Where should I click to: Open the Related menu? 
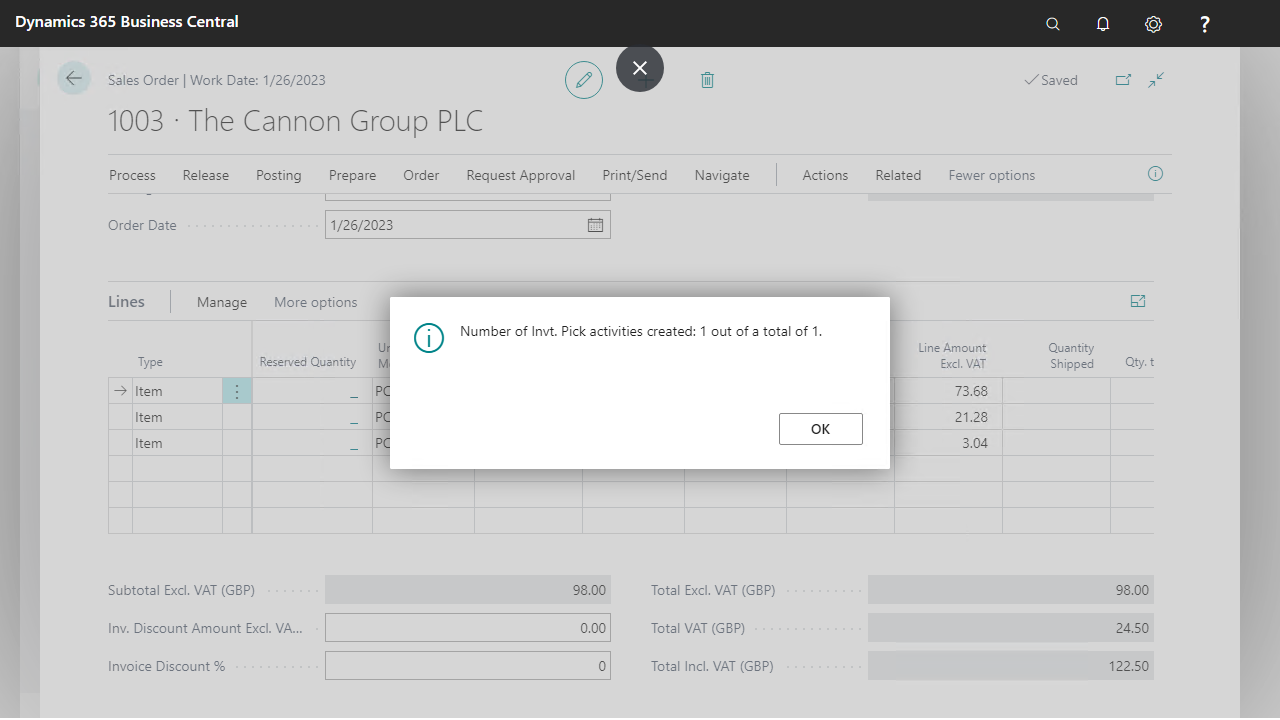pos(898,175)
